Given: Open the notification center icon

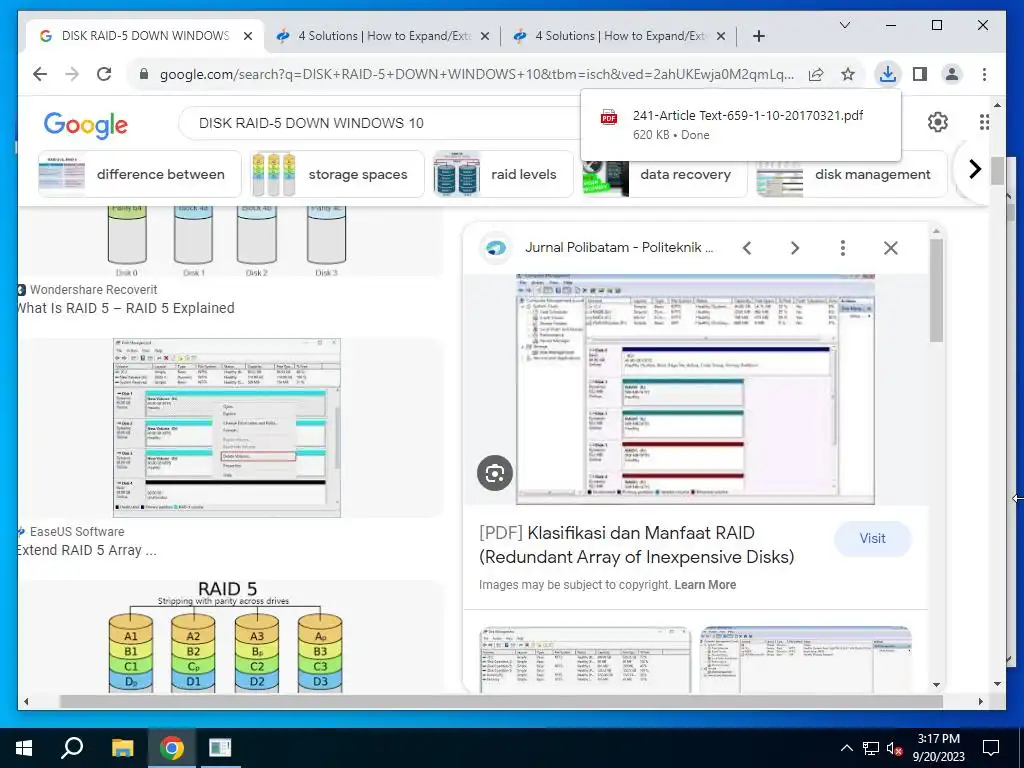Looking at the screenshot, I should tap(991, 748).
